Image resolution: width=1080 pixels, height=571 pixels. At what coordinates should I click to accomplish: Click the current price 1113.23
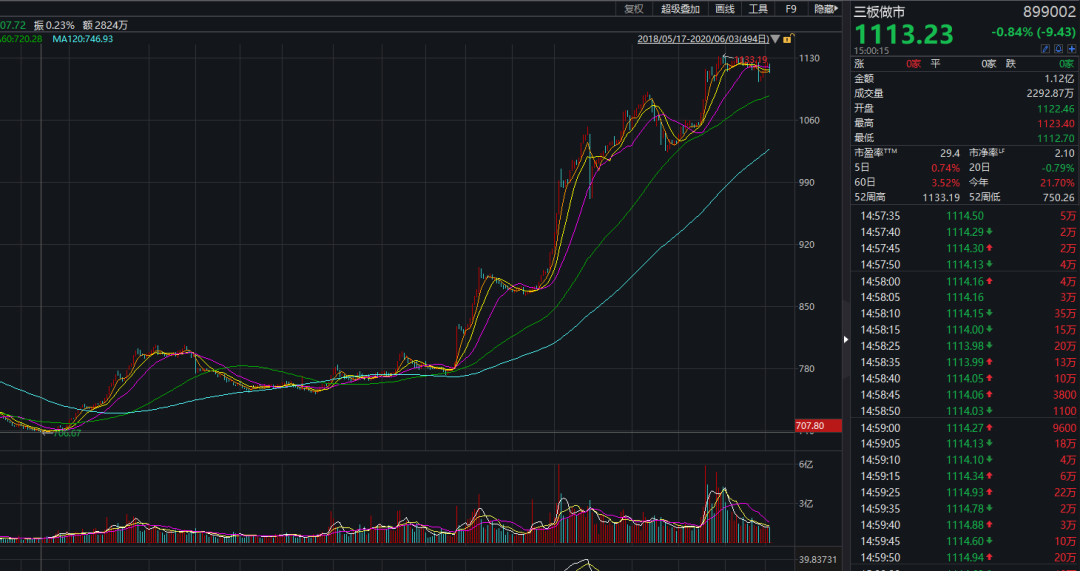[904, 34]
